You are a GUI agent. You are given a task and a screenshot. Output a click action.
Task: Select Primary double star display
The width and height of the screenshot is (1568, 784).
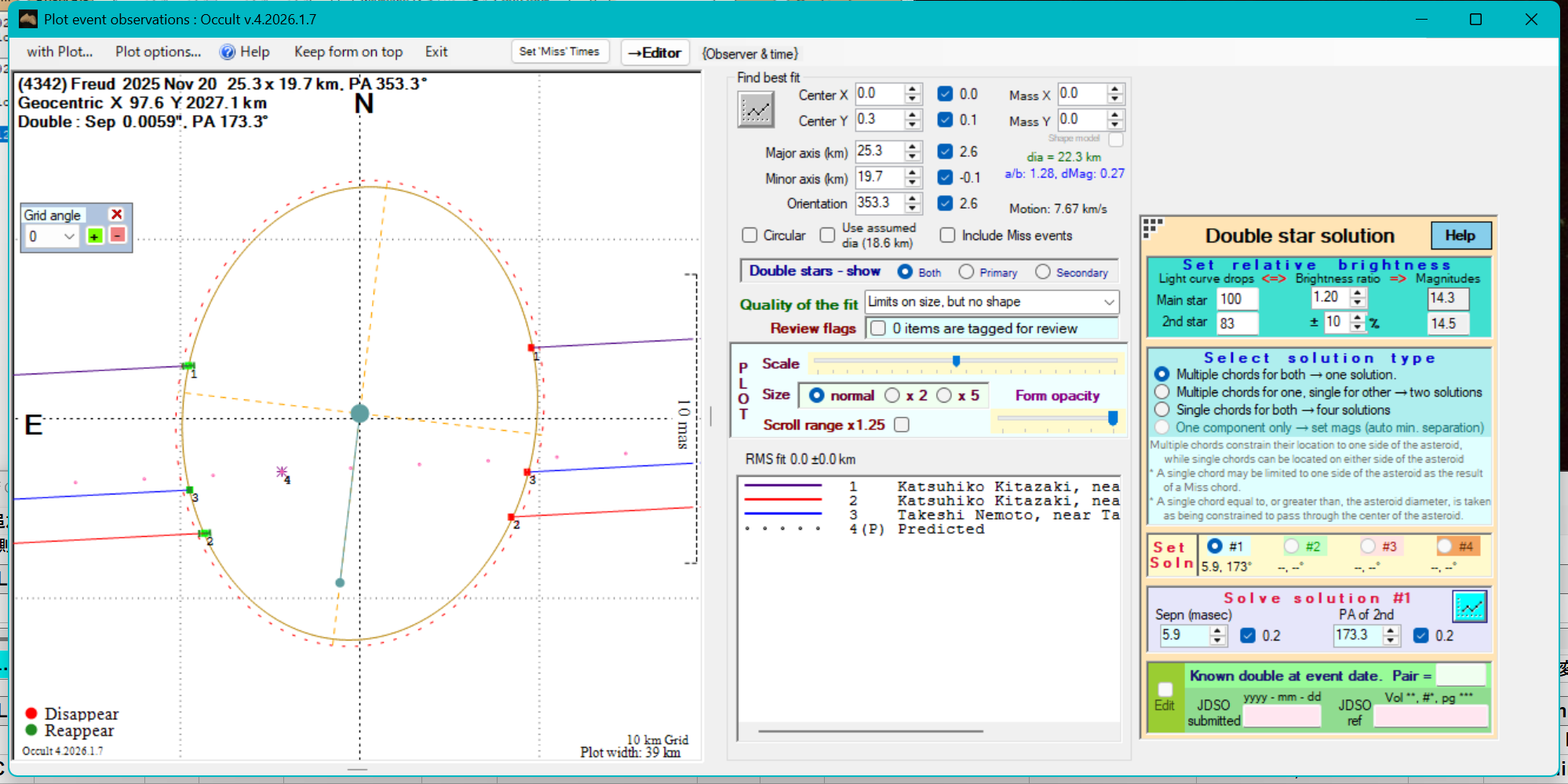[966, 272]
